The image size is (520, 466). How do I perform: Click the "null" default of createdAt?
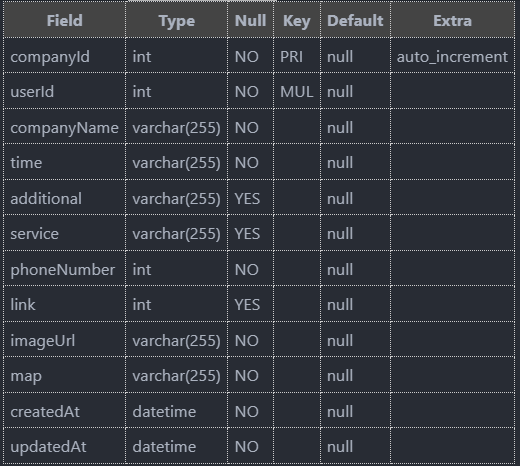(340, 412)
